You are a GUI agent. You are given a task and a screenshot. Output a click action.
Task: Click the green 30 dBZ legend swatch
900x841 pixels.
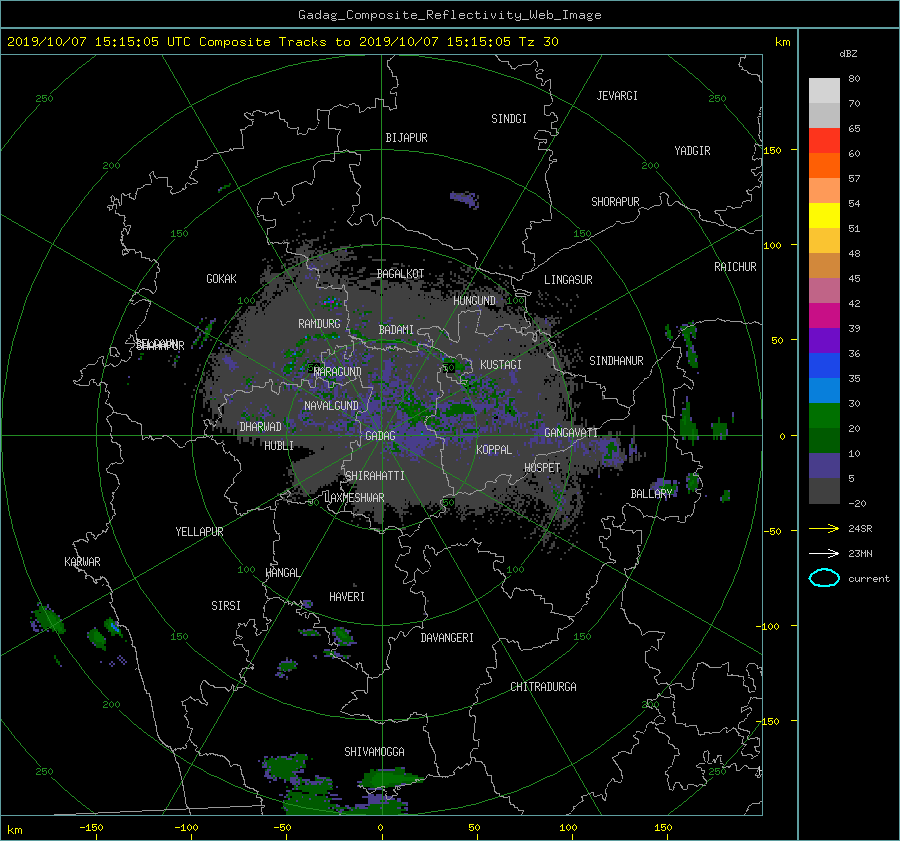click(824, 415)
